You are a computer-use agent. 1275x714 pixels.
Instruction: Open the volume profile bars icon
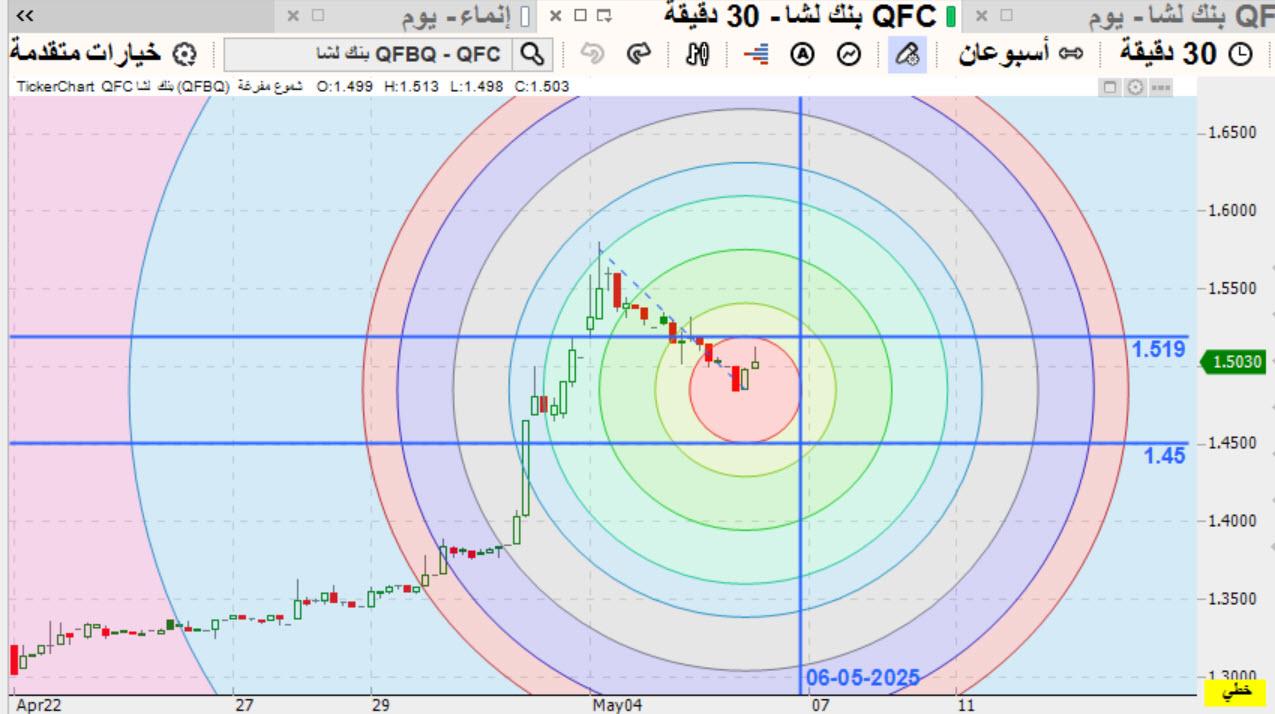pyautogui.click(x=756, y=54)
